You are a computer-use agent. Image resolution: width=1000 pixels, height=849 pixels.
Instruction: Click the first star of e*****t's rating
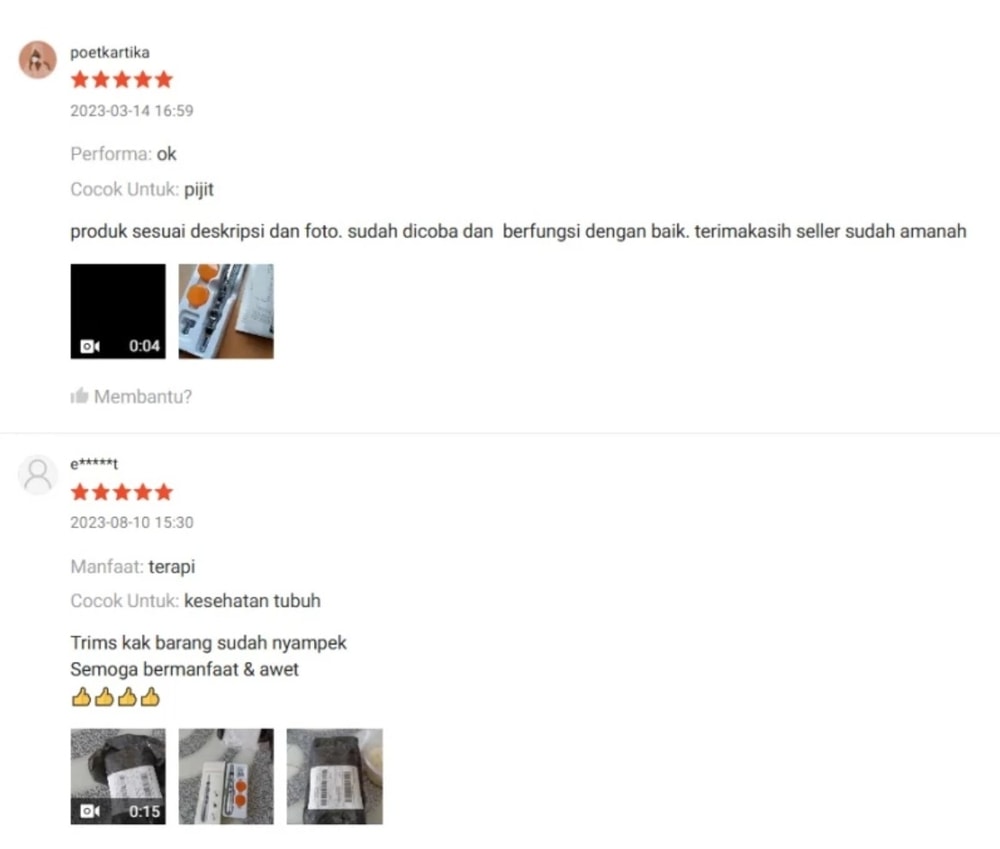80,492
